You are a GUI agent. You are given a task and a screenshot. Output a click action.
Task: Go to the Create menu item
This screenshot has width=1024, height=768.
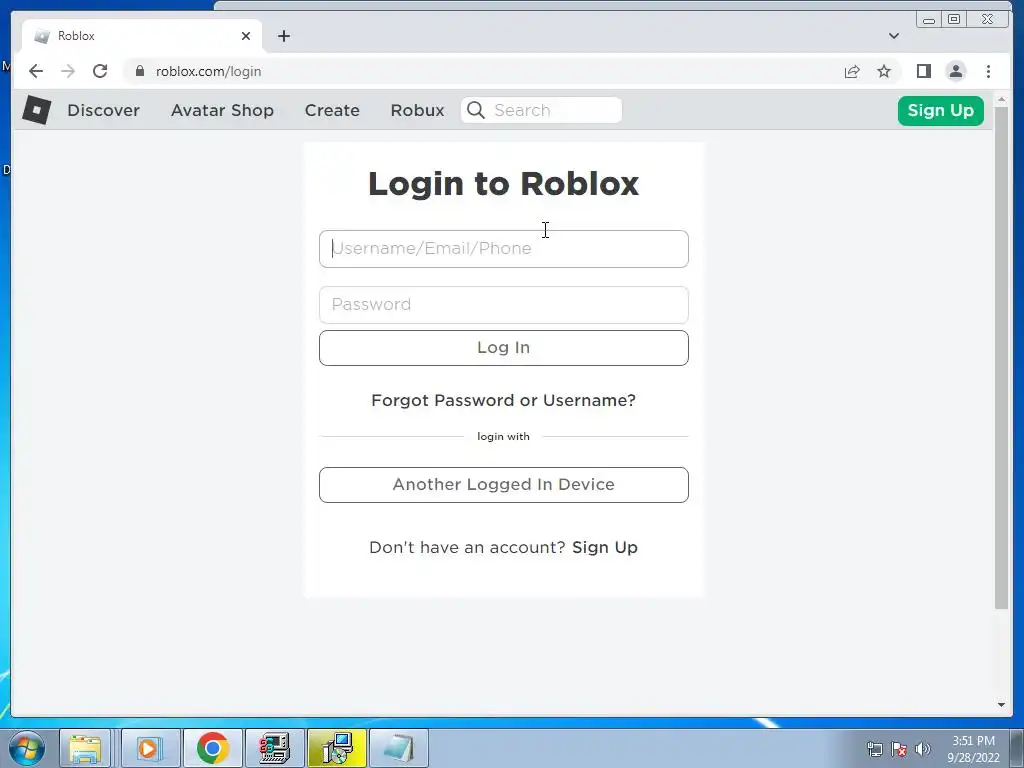[x=332, y=110]
